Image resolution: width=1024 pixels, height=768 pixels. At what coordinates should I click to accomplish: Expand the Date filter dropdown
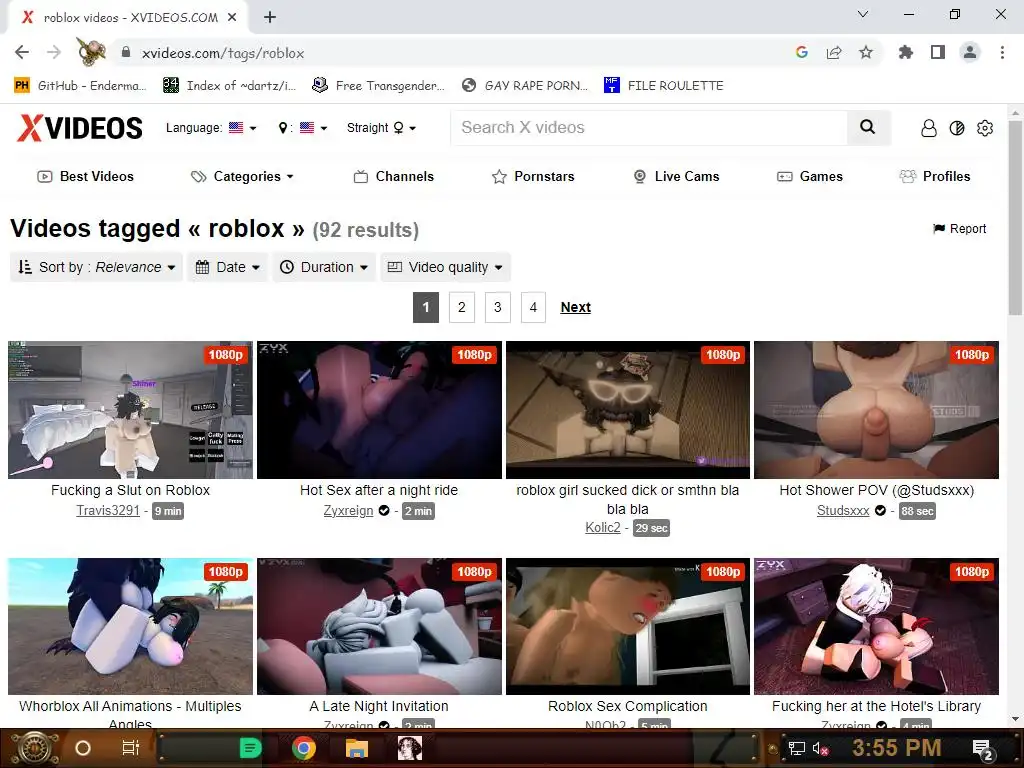click(228, 267)
